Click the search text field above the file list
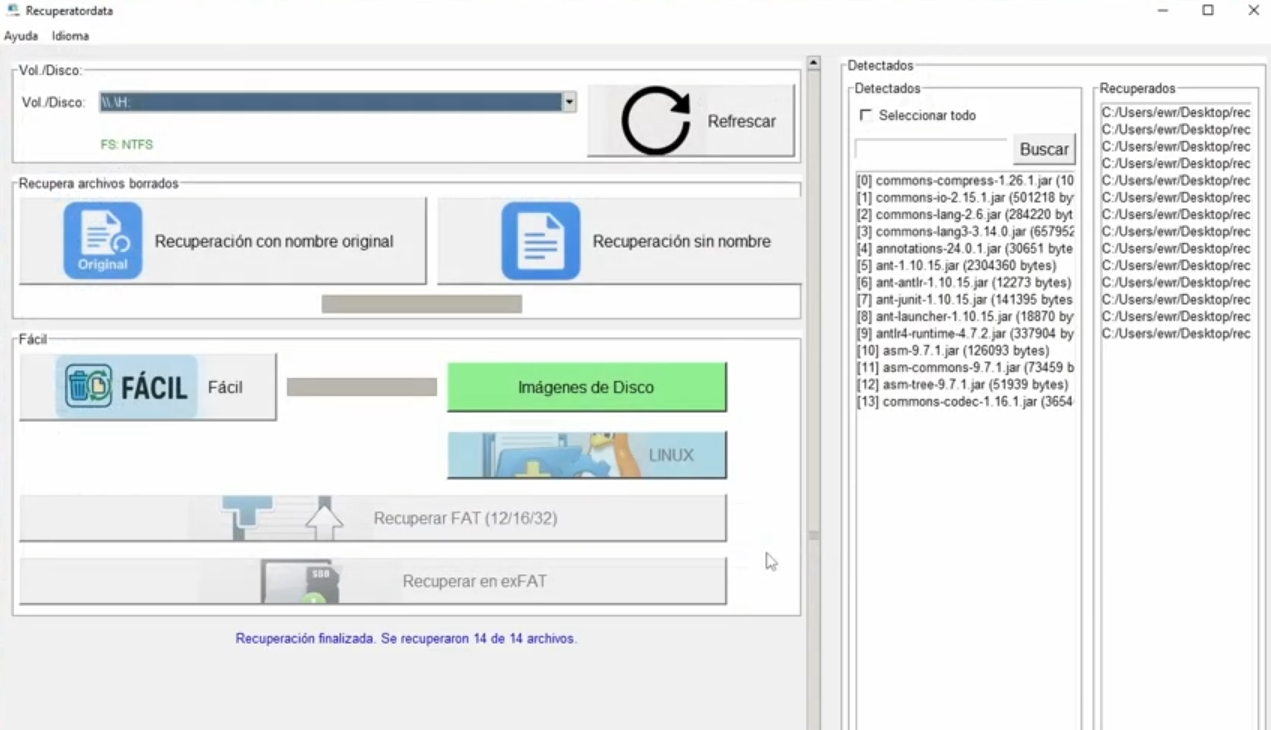1271x730 pixels. [931, 149]
